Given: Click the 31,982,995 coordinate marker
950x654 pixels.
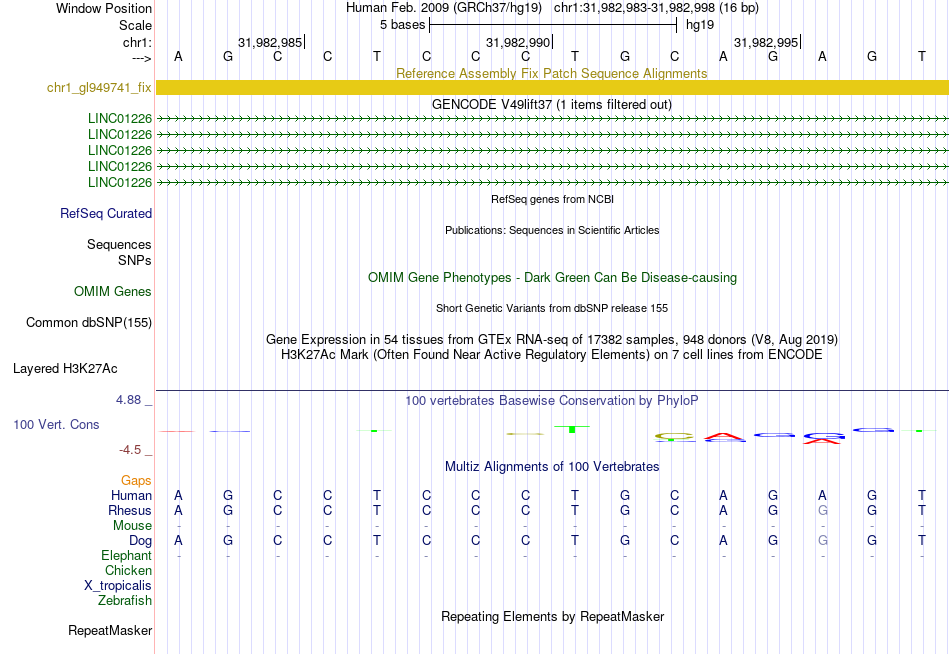Looking at the screenshot, I should 766,42.
